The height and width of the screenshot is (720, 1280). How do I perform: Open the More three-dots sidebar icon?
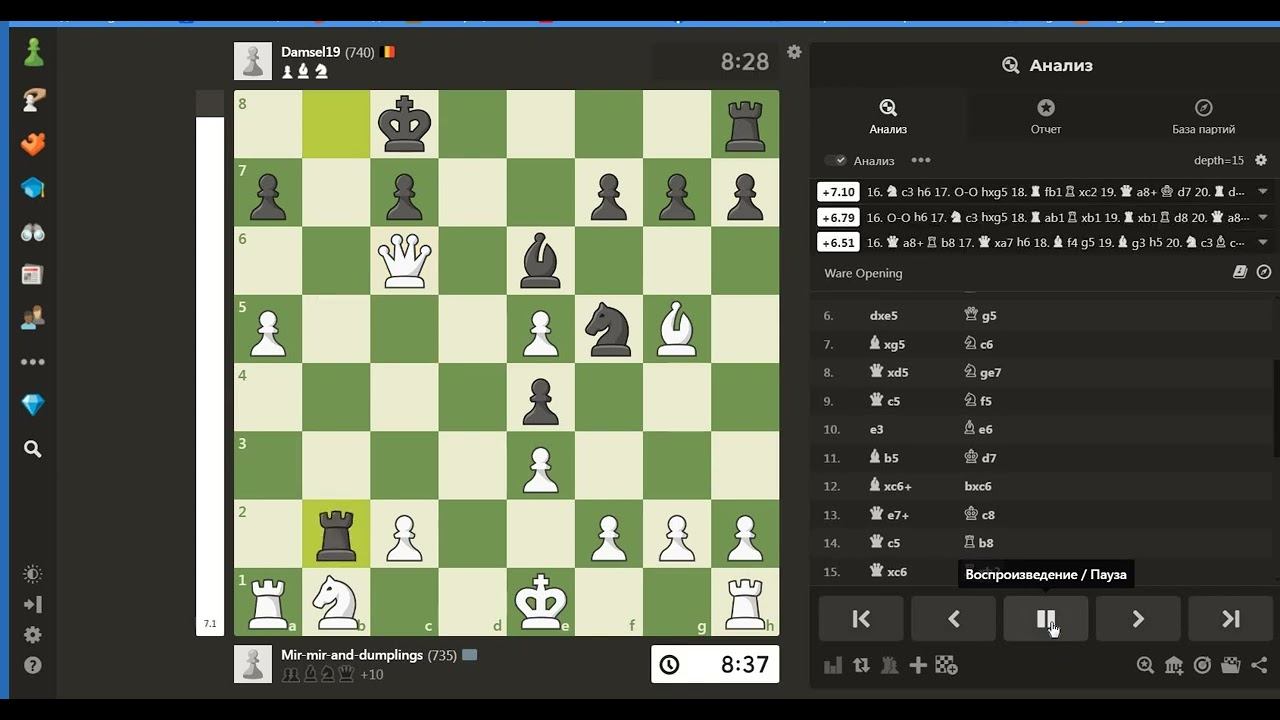33,362
